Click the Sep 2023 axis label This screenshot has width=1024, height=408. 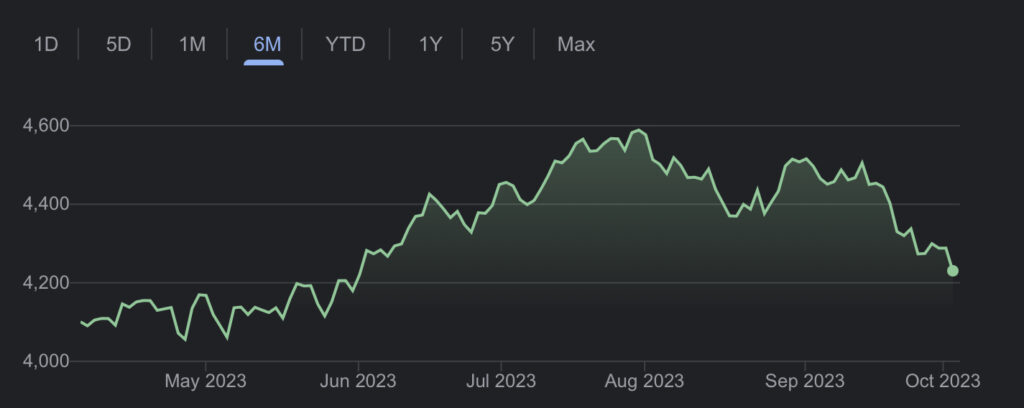804,381
